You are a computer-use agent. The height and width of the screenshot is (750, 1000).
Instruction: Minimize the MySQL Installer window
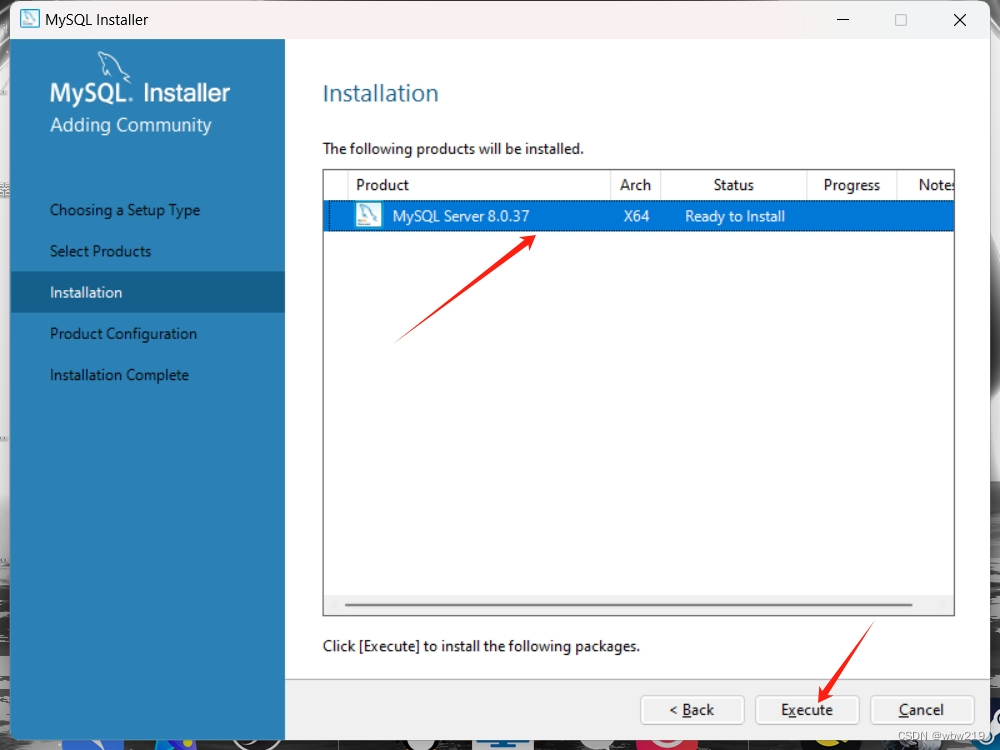pos(842,20)
